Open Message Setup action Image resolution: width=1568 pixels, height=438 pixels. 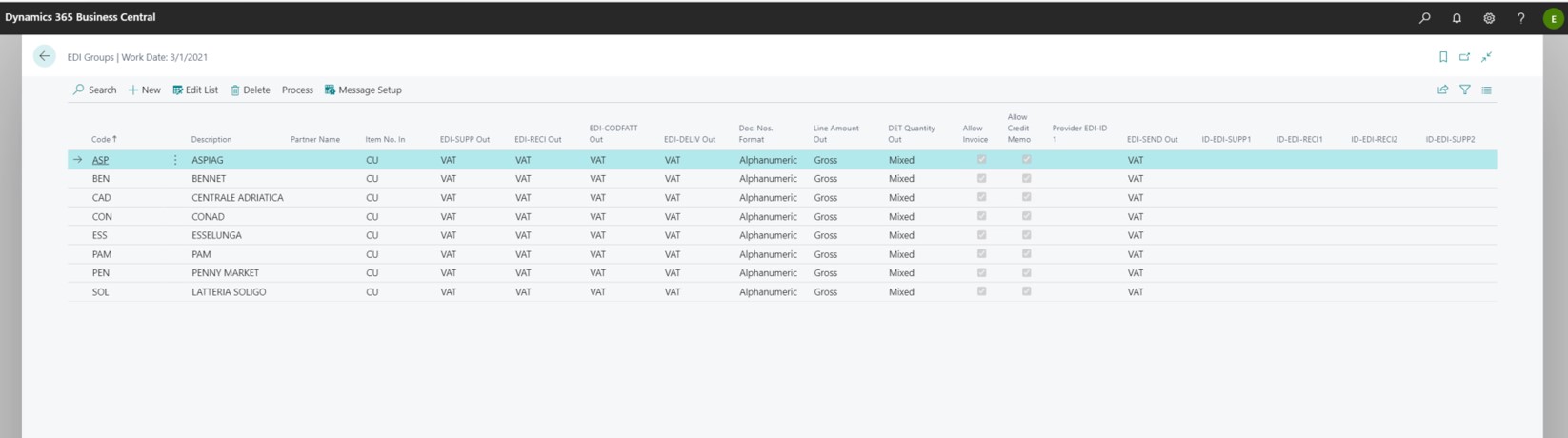[363, 90]
